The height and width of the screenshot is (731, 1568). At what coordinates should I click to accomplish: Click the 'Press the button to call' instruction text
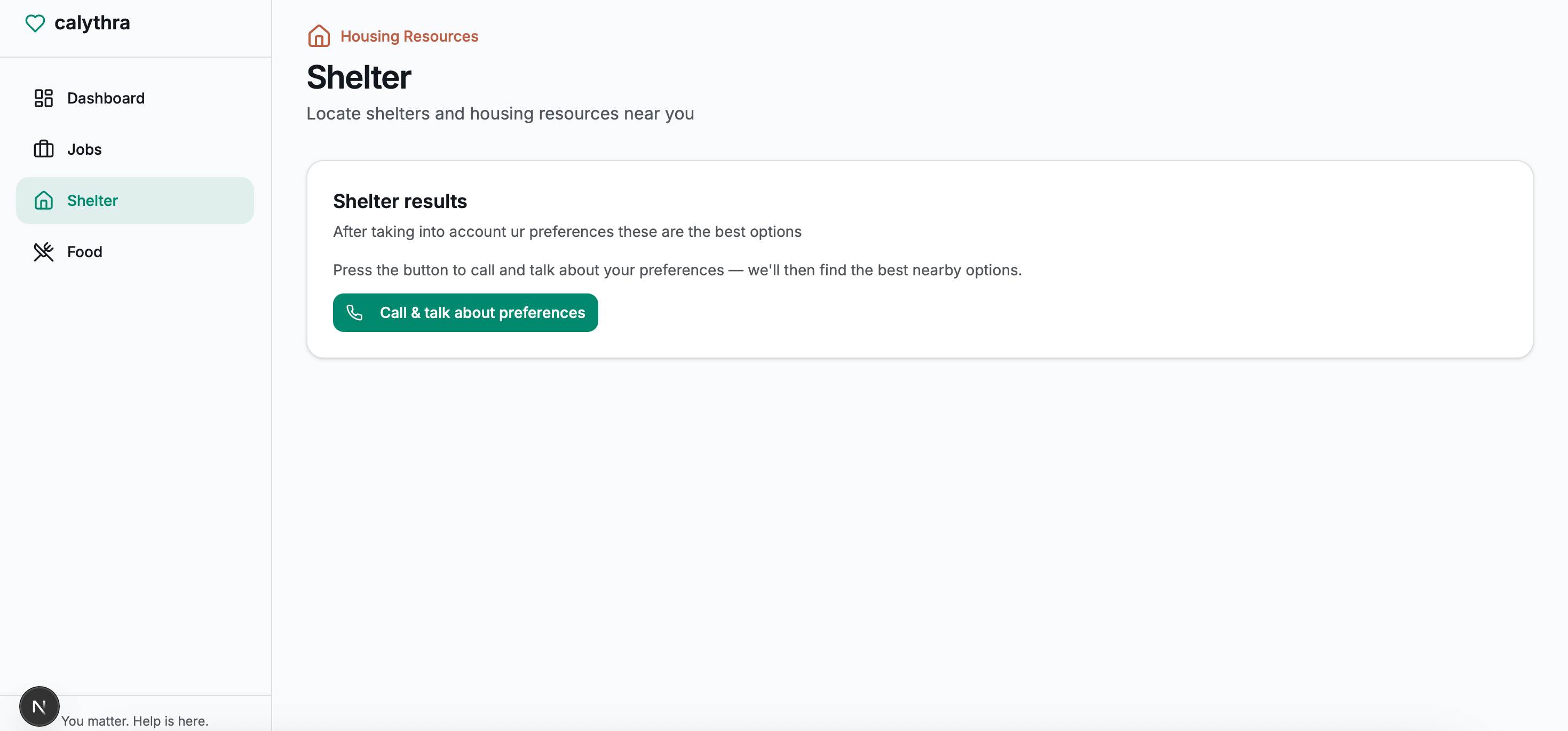[677, 269]
